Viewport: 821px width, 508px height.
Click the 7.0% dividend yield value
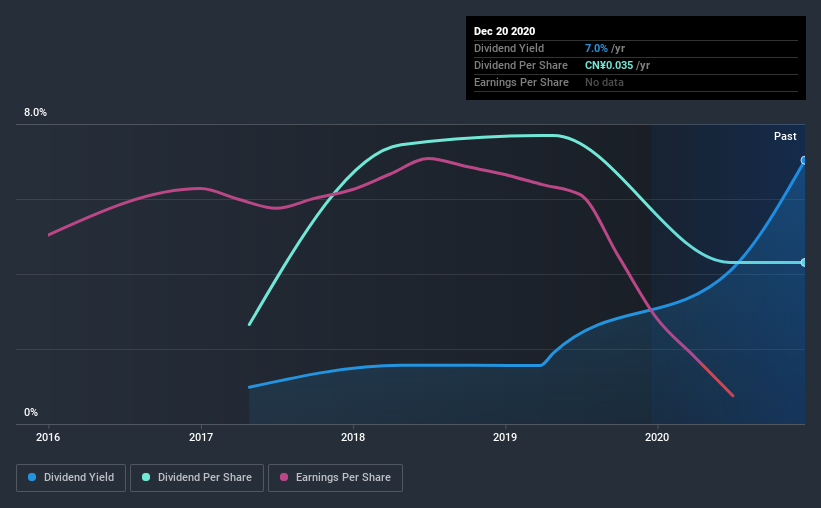click(x=596, y=48)
